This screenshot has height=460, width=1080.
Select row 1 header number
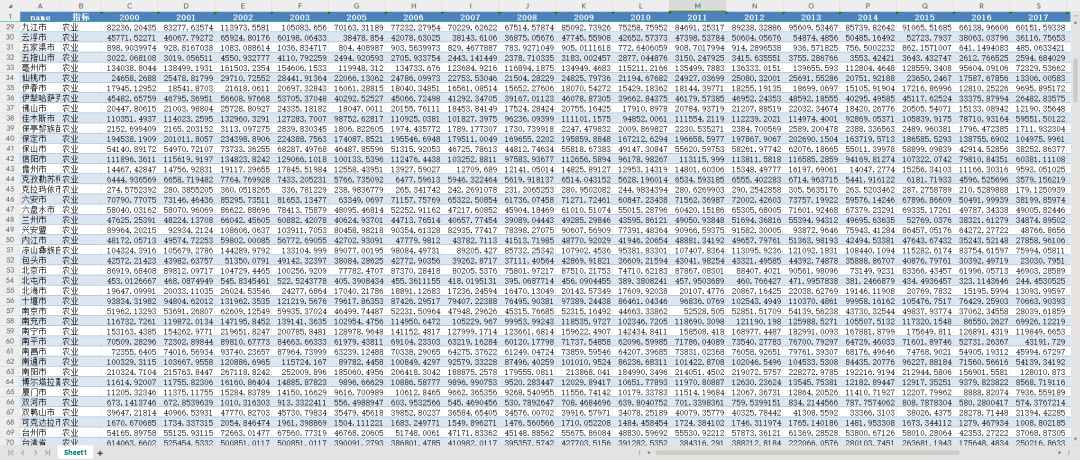coord(10,17)
